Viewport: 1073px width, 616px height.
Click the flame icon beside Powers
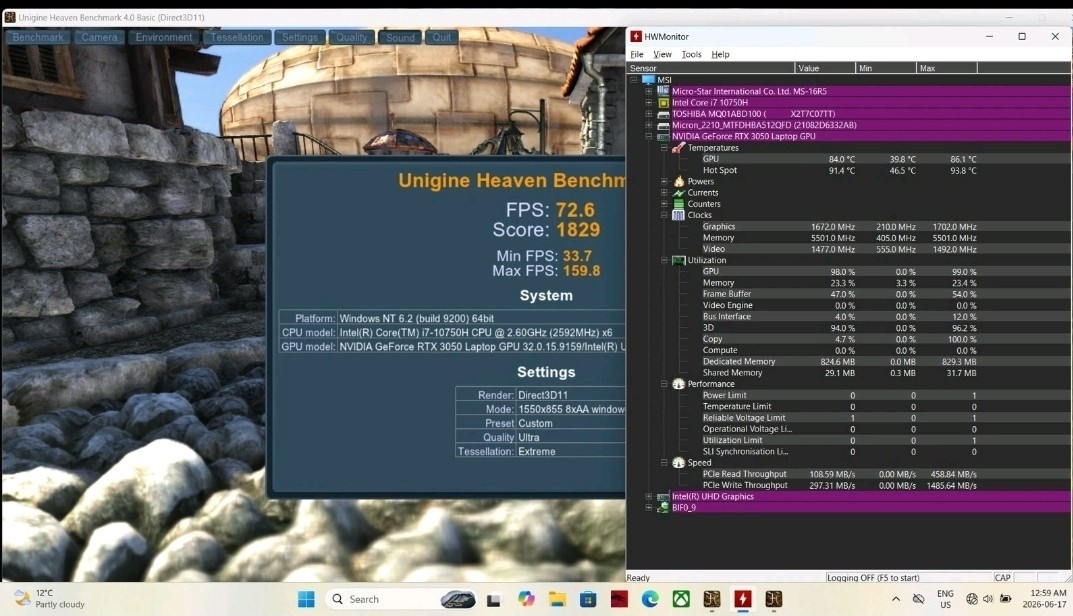coord(678,181)
